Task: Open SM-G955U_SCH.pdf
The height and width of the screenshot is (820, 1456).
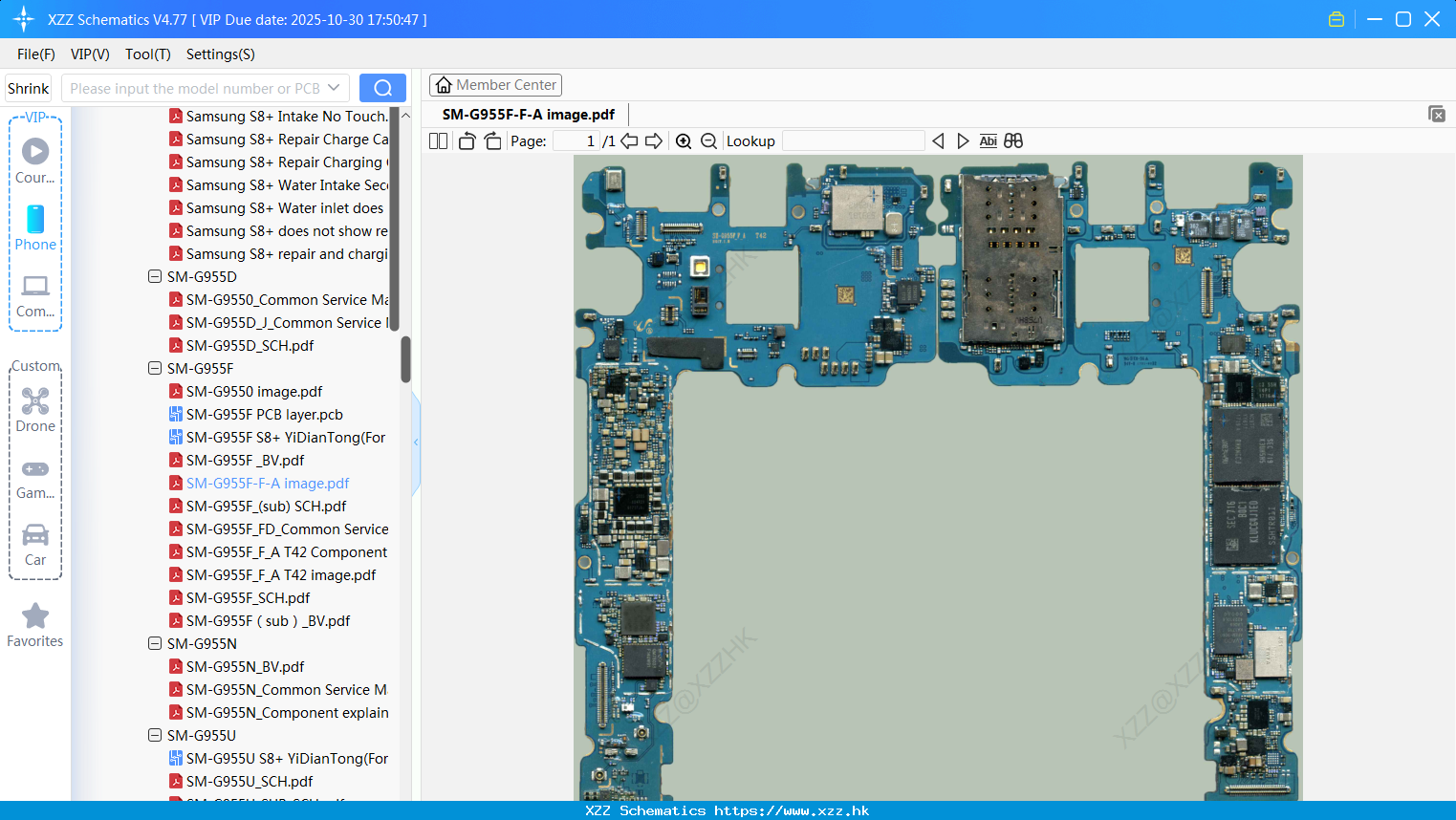Action: click(x=250, y=781)
